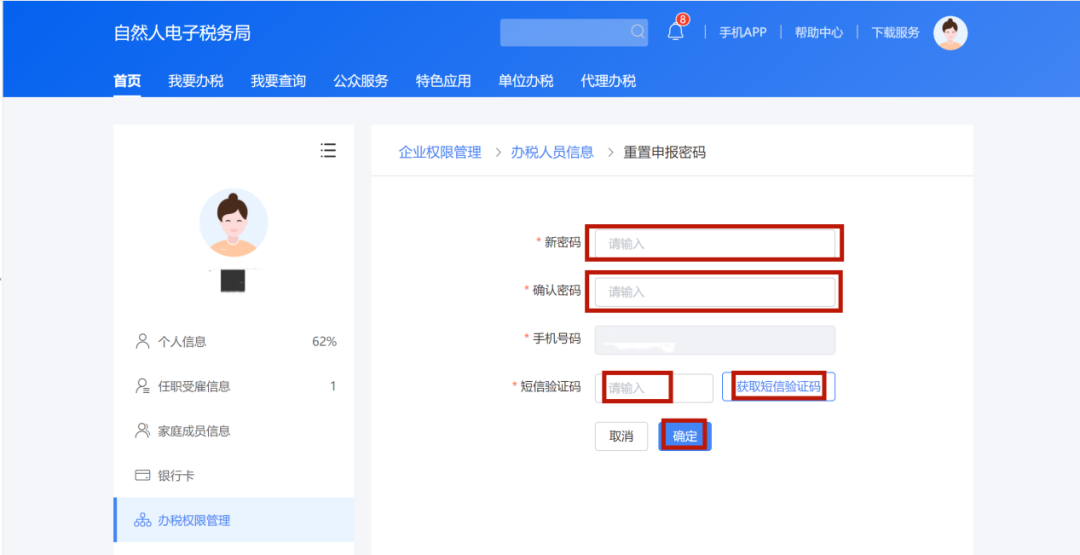Click the 办税权限管理 hierarchy icon

click(x=143, y=520)
